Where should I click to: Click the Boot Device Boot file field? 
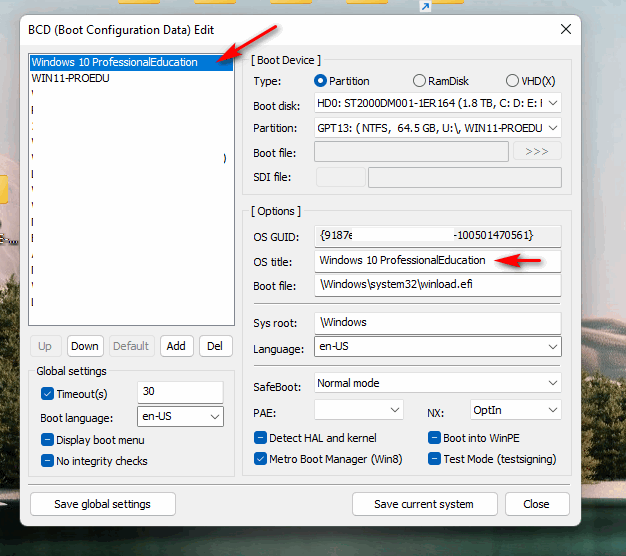[x=411, y=151]
